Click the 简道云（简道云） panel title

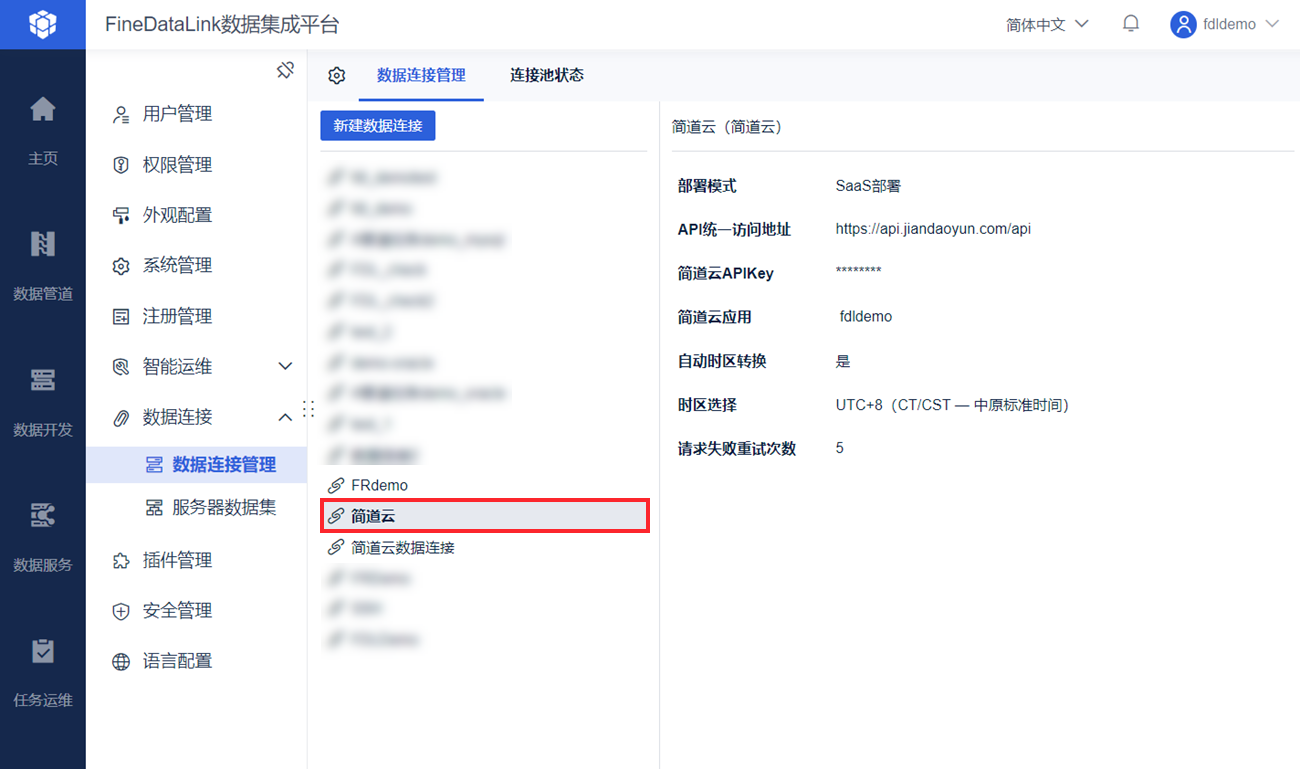click(727, 127)
